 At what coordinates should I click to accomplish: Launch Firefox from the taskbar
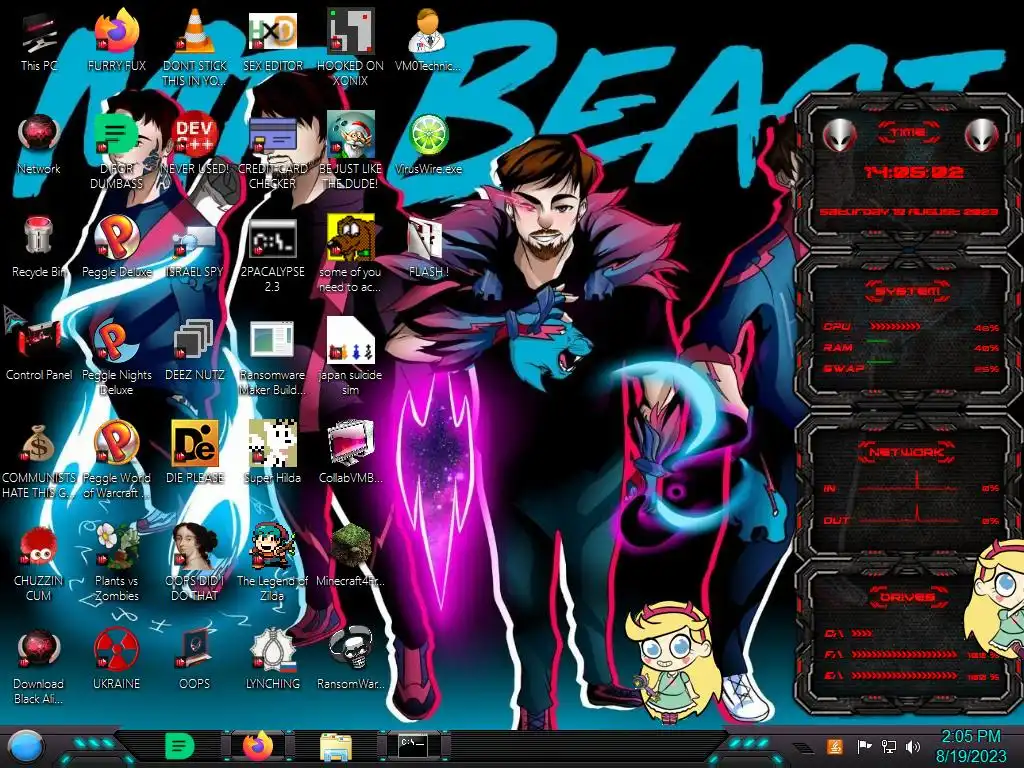pos(258,746)
